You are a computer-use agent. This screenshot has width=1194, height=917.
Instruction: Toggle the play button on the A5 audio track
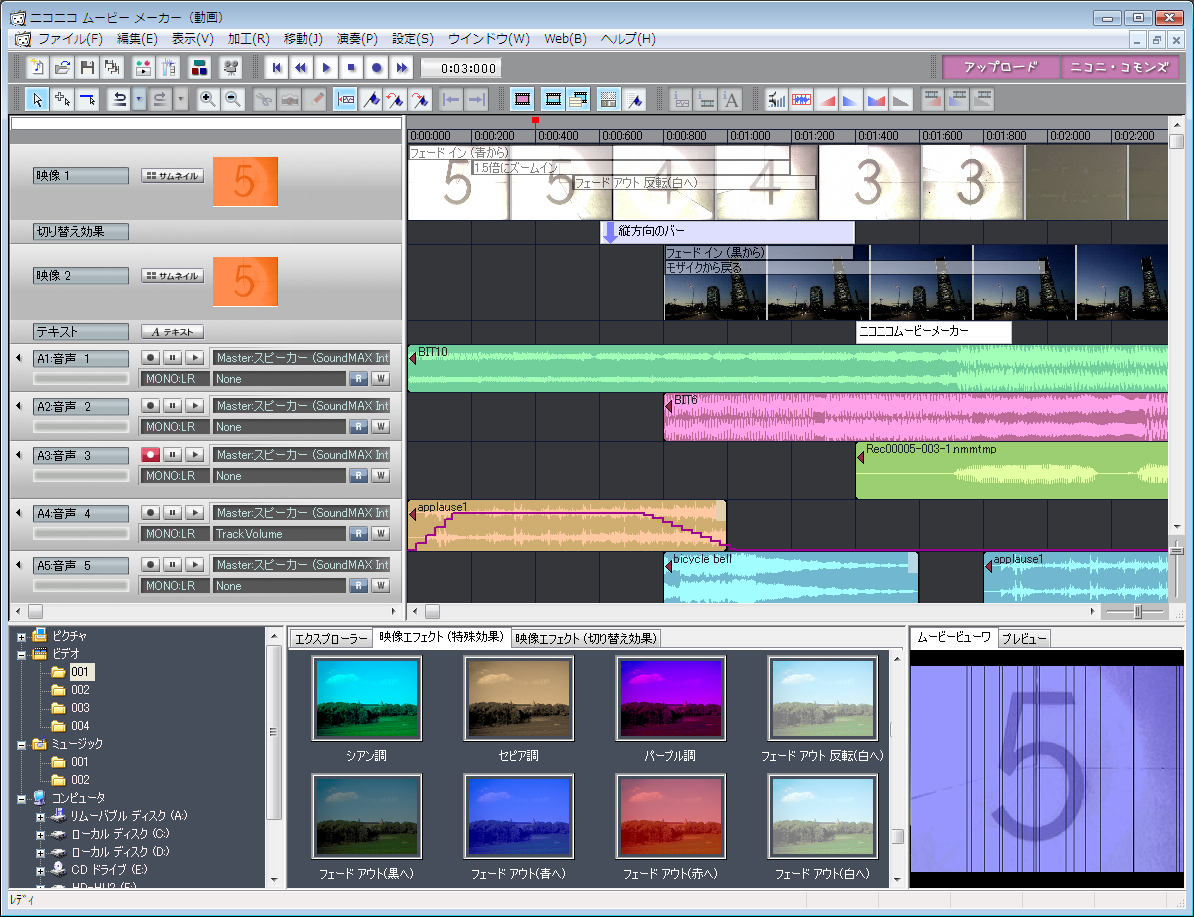point(195,564)
